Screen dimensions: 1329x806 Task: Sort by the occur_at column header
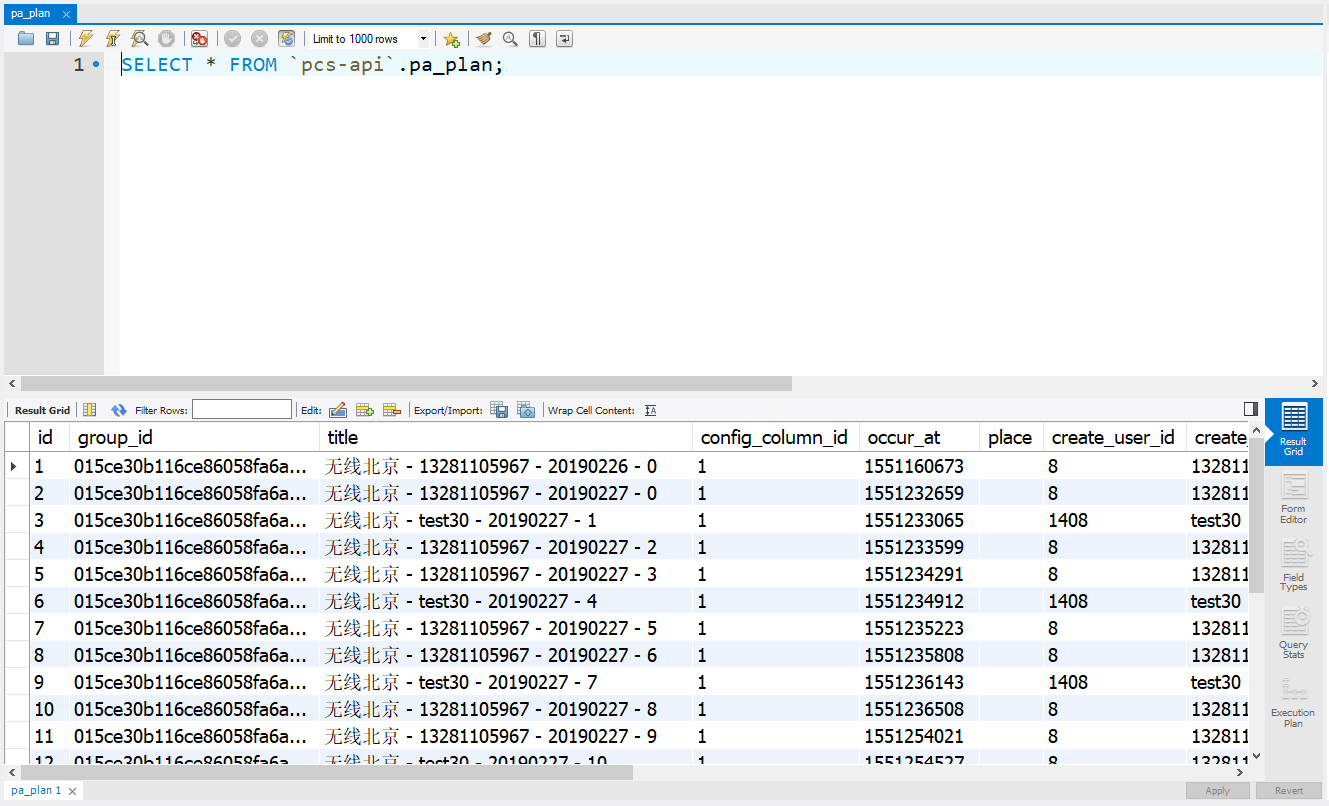coord(904,437)
